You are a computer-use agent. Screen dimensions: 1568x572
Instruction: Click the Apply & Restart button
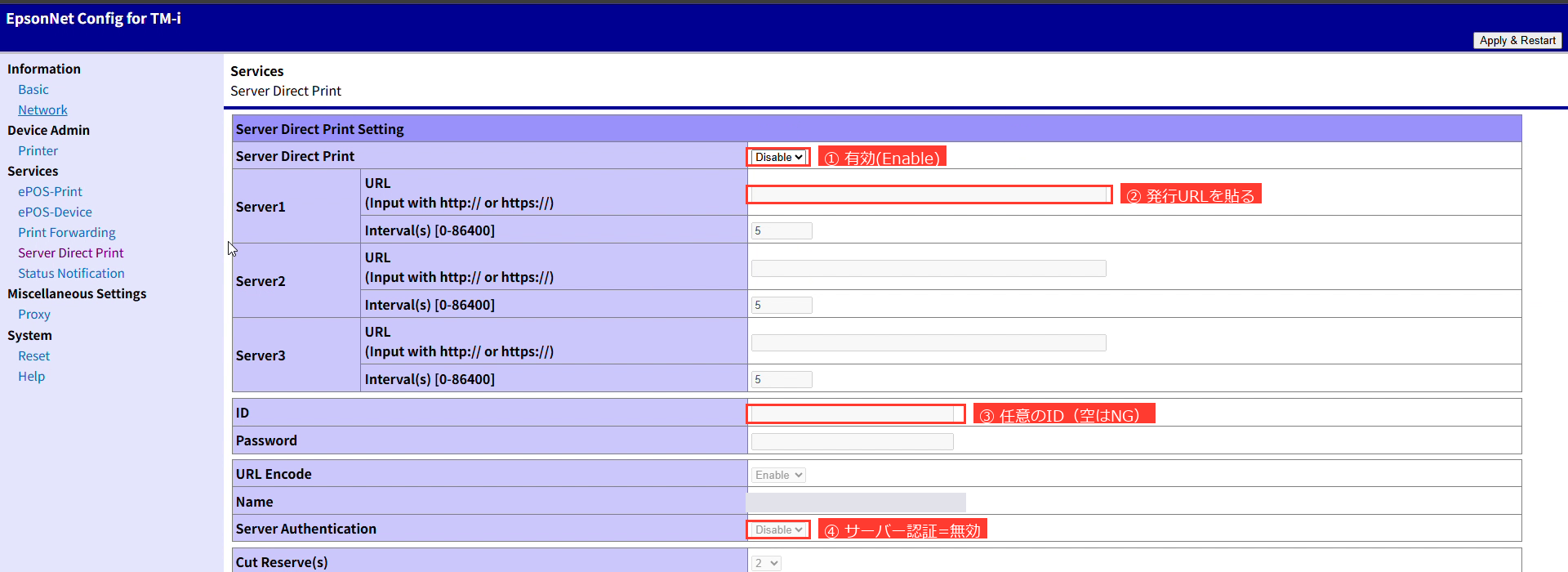coord(1517,40)
